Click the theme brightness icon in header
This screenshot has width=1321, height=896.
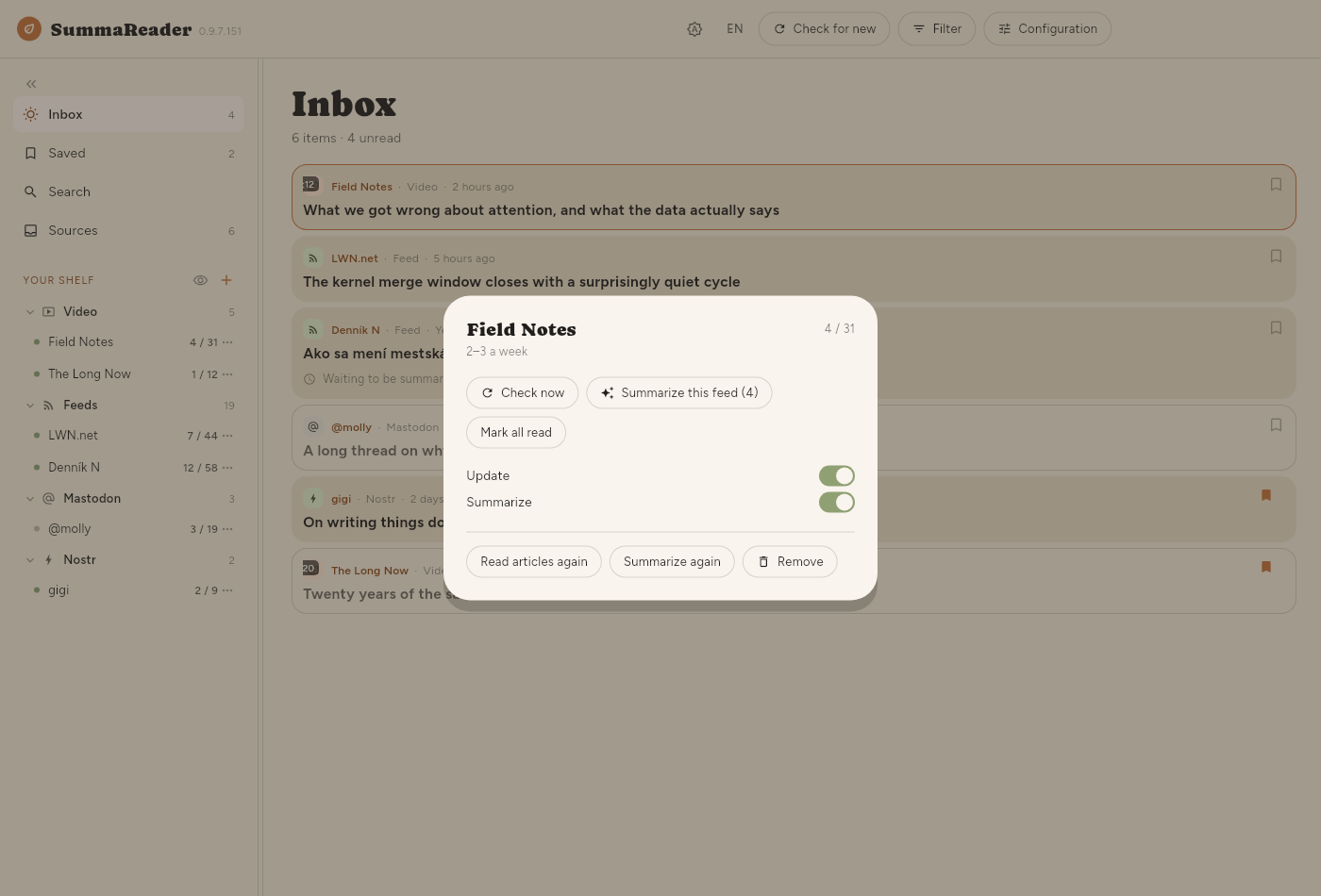(x=694, y=29)
